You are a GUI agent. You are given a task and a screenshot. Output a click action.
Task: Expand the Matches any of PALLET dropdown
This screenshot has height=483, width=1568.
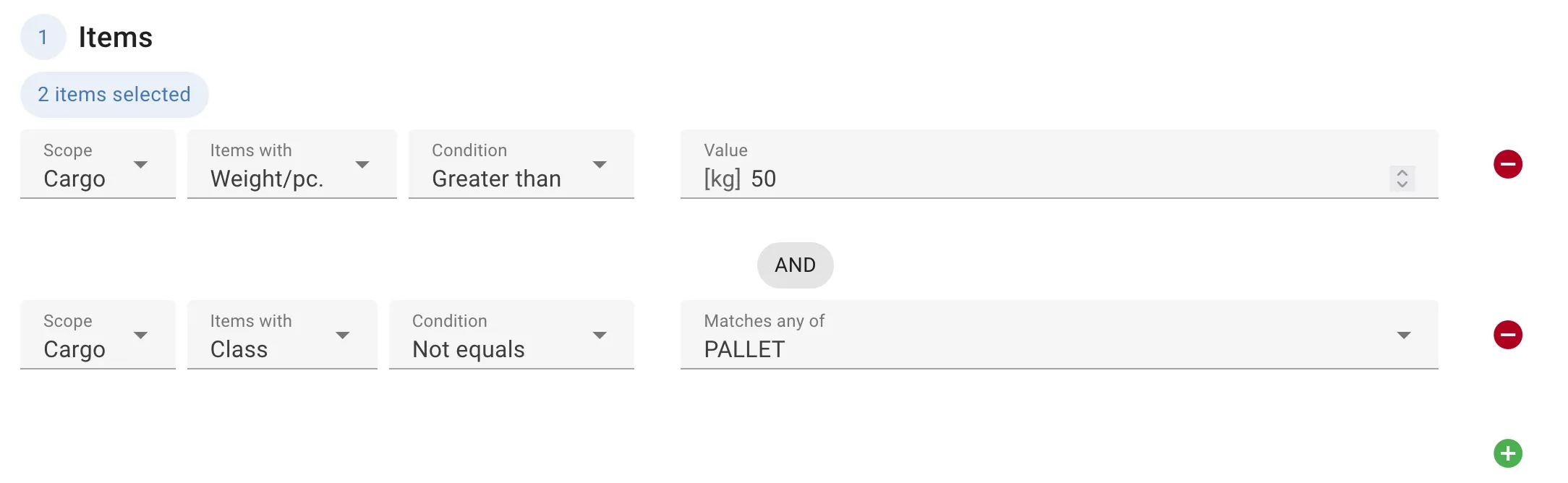coord(1059,335)
